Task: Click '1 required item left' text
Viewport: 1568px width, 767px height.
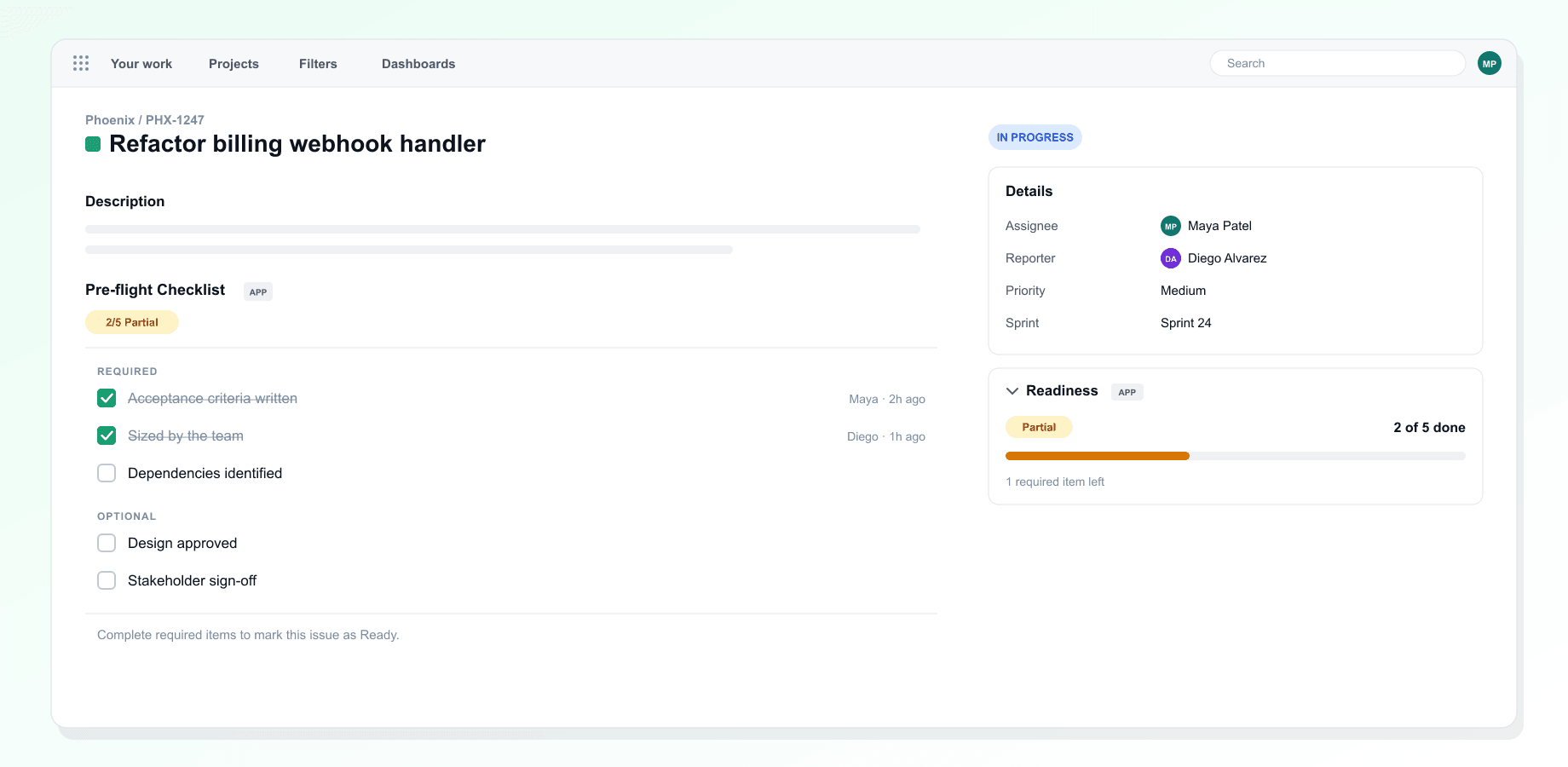Action: (1055, 482)
